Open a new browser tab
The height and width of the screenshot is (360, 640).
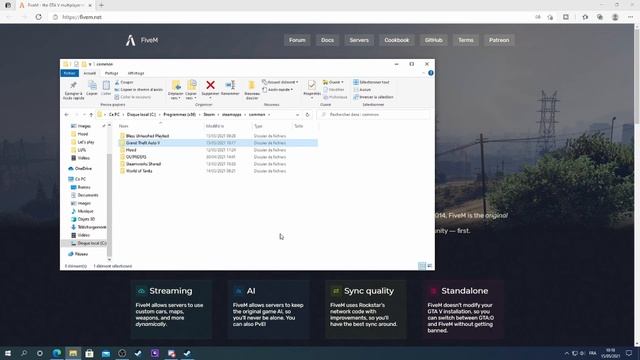click(x=101, y=5)
